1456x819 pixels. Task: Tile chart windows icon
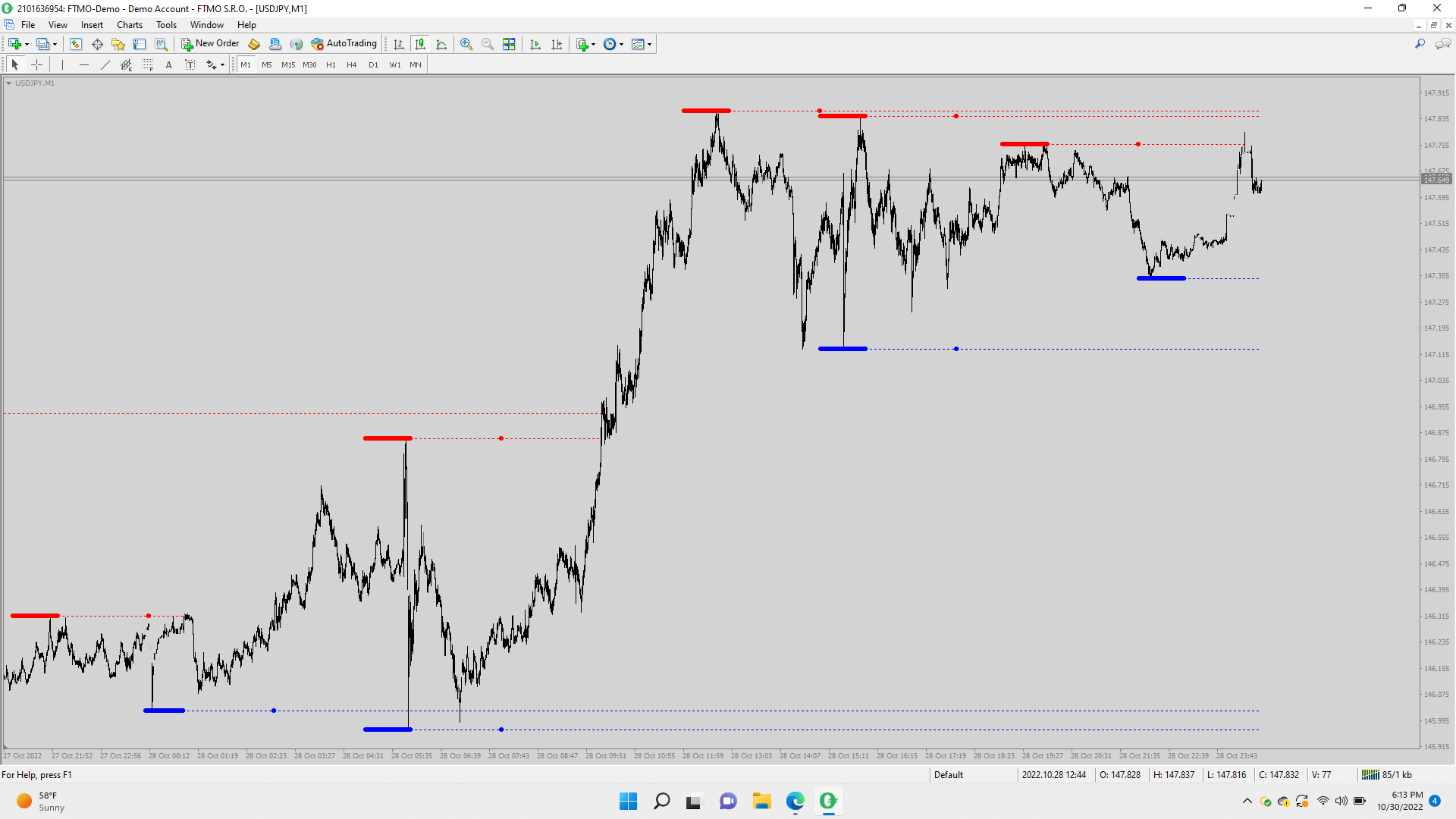(509, 44)
